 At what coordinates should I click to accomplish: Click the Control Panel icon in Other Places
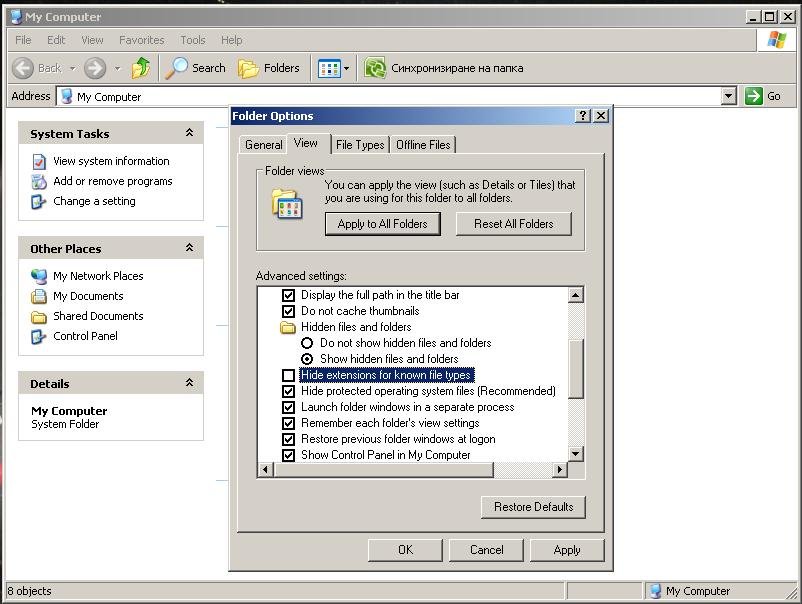[x=39, y=337]
